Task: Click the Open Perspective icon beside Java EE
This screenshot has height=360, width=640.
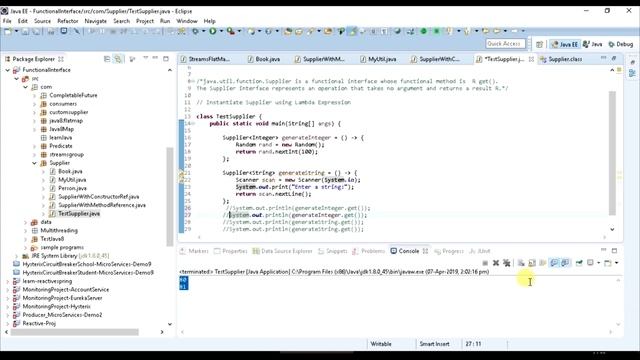Action: coord(539,44)
